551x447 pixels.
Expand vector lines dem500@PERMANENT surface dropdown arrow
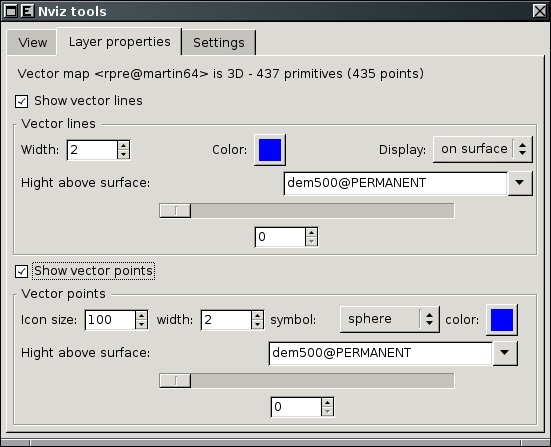click(x=519, y=183)
